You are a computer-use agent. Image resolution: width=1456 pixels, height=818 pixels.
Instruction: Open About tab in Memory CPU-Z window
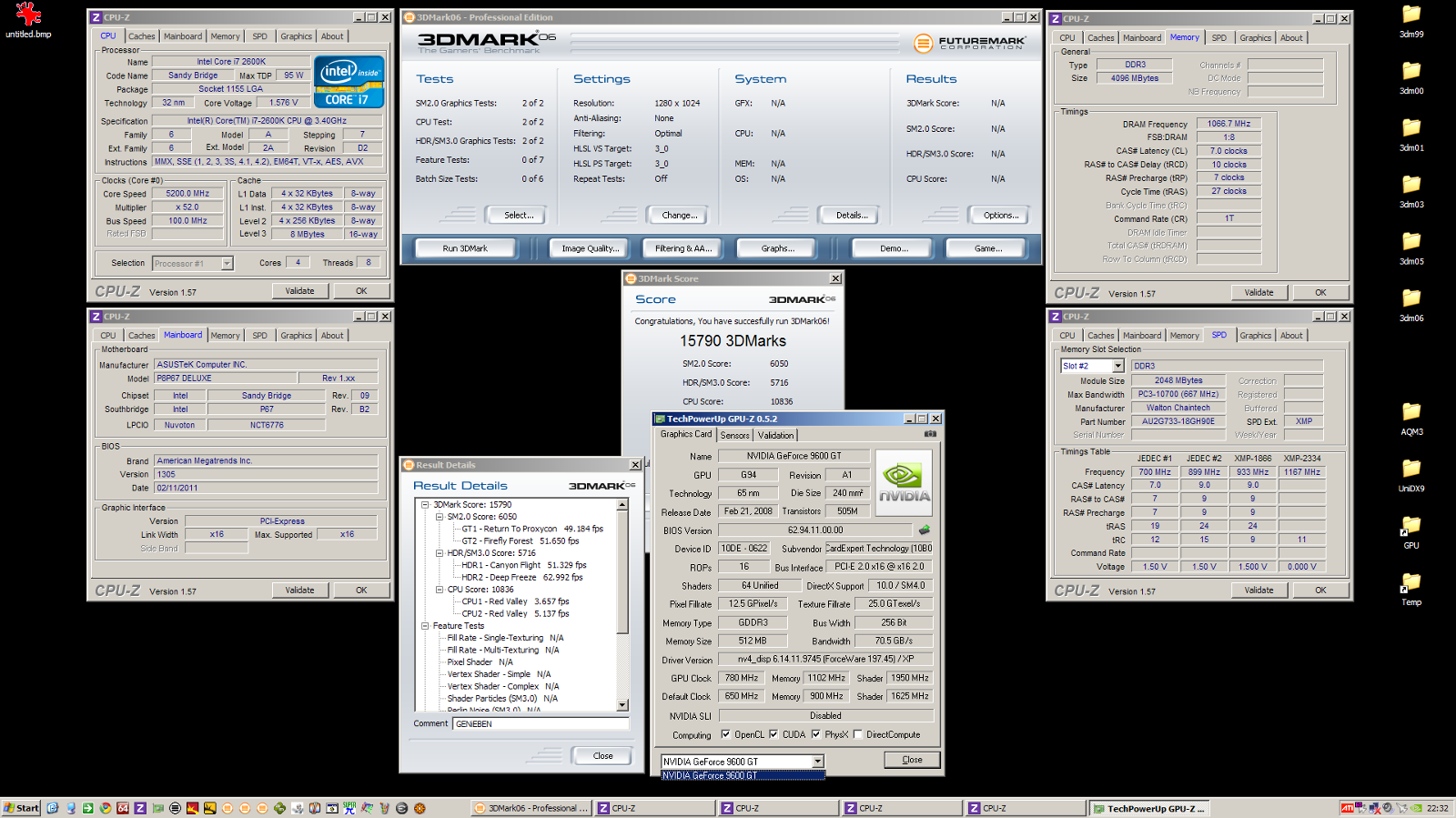(x=1291, y=37)
